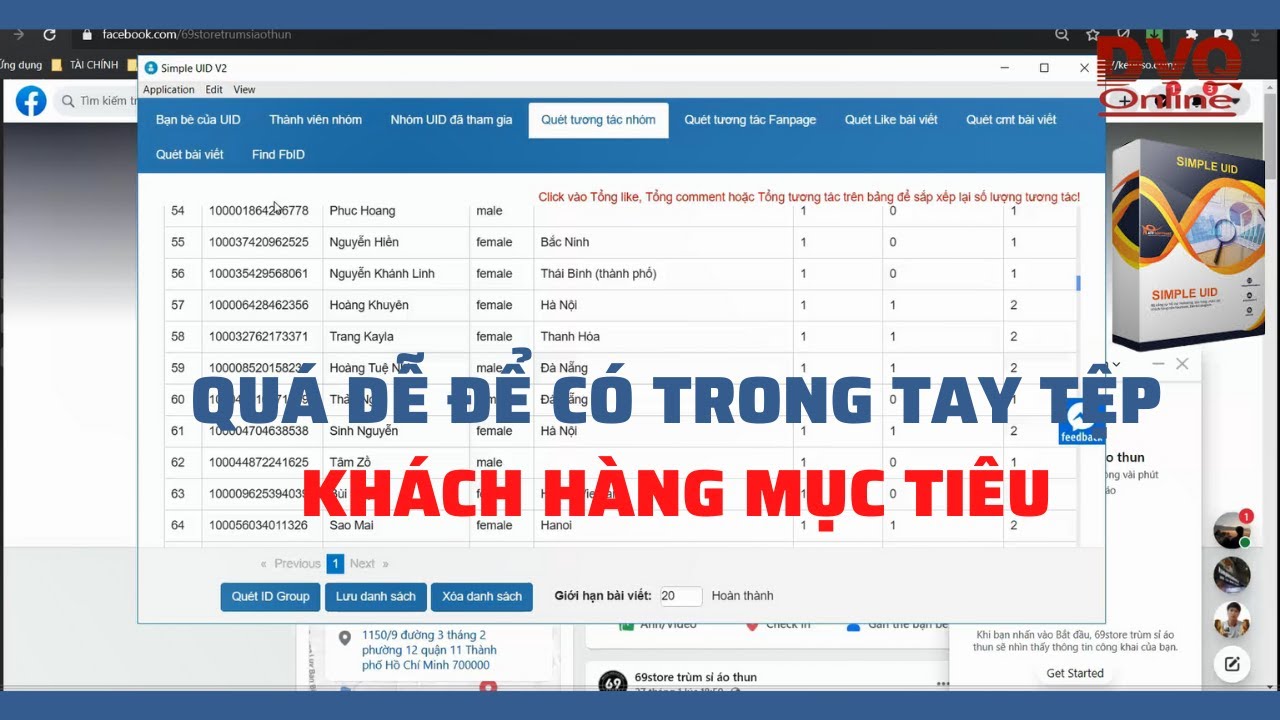This screenshot has height=720, width=1280.
Task: Select the Sinh Nguyễn name cell
Action: (x=396, y=431)
